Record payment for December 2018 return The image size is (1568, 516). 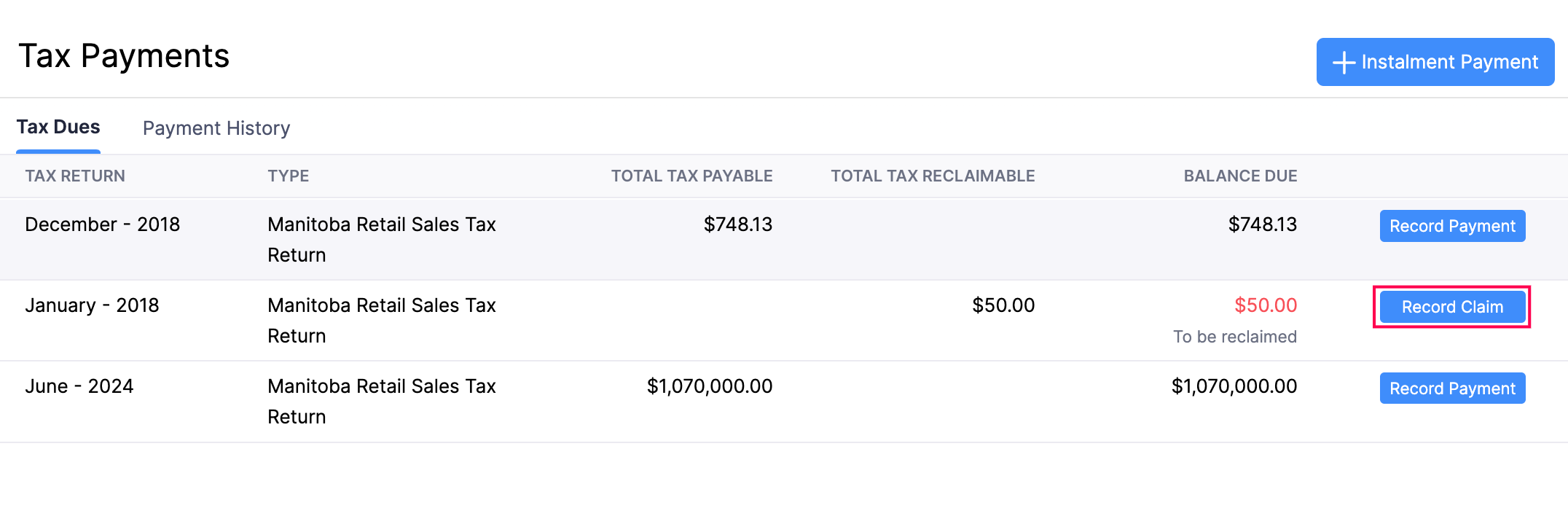coord(1451,226)
